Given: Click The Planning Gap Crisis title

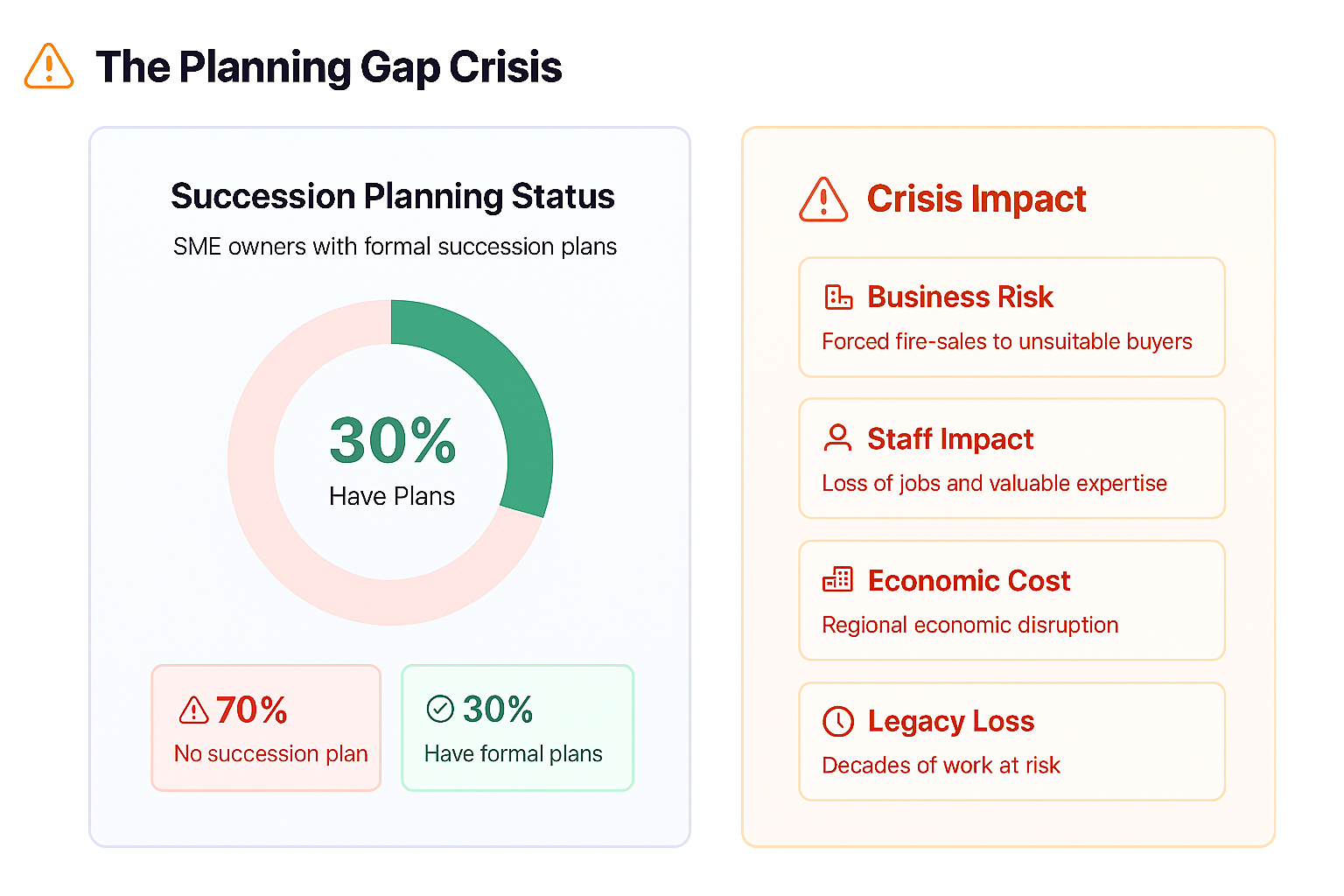Looking at the screenshot, I should 329,67.
